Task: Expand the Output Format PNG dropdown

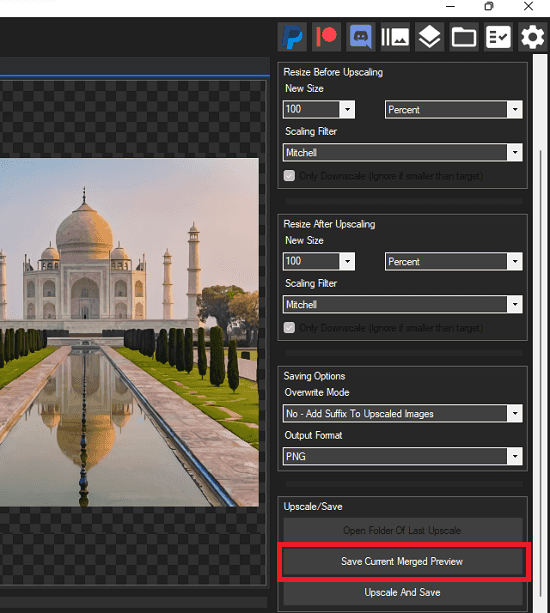Action: pyautogui.click(x=403, y=456)
